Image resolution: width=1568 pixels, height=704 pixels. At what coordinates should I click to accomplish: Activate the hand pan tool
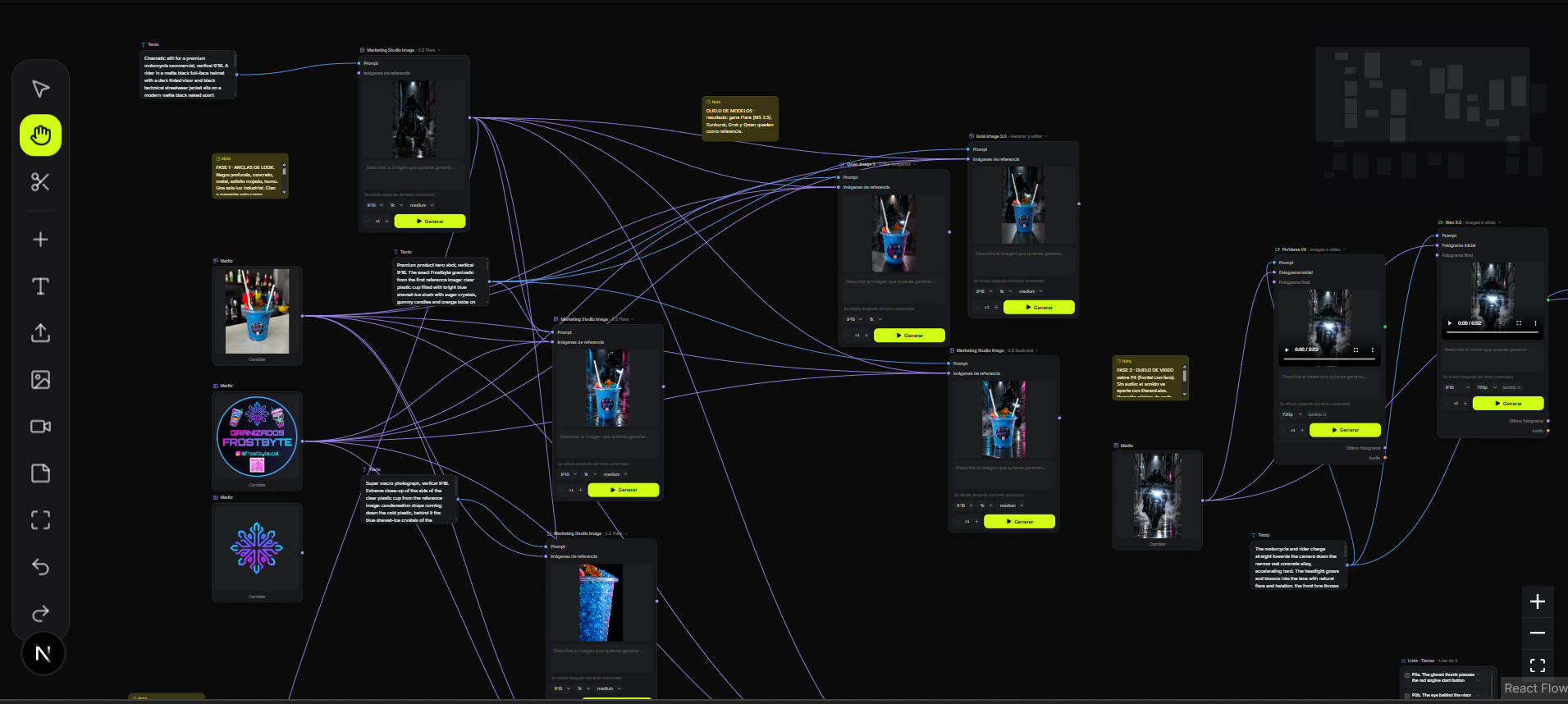pyautogui.click(x=40, y=135)
